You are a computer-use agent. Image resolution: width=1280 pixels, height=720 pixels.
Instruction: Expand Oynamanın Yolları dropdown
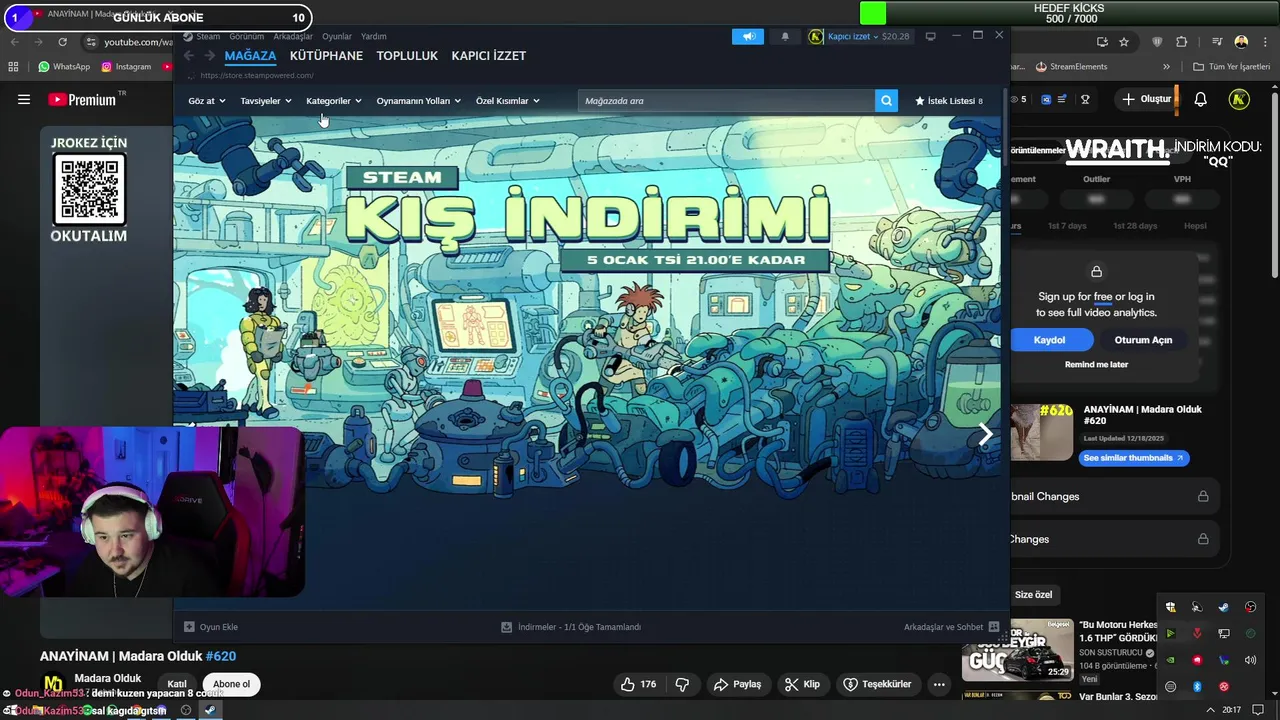point(419,101)
